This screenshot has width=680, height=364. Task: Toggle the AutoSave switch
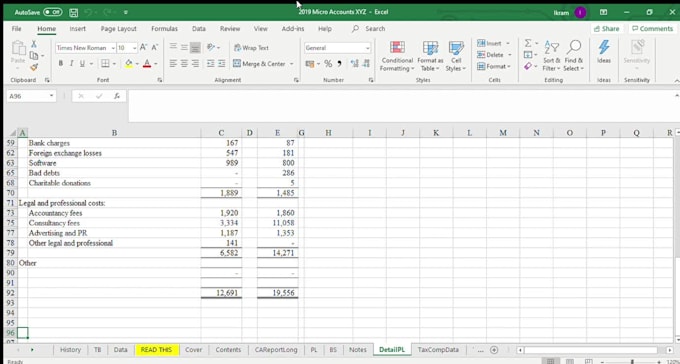(52, 12)
